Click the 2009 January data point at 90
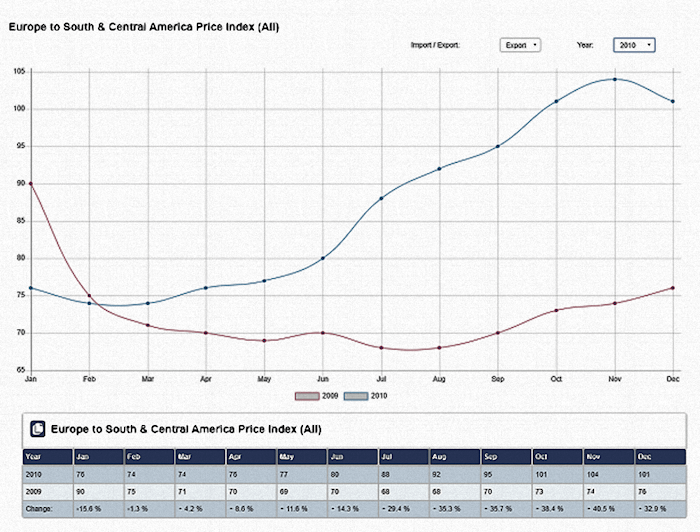700x532 pixels. tap(30, 183)
